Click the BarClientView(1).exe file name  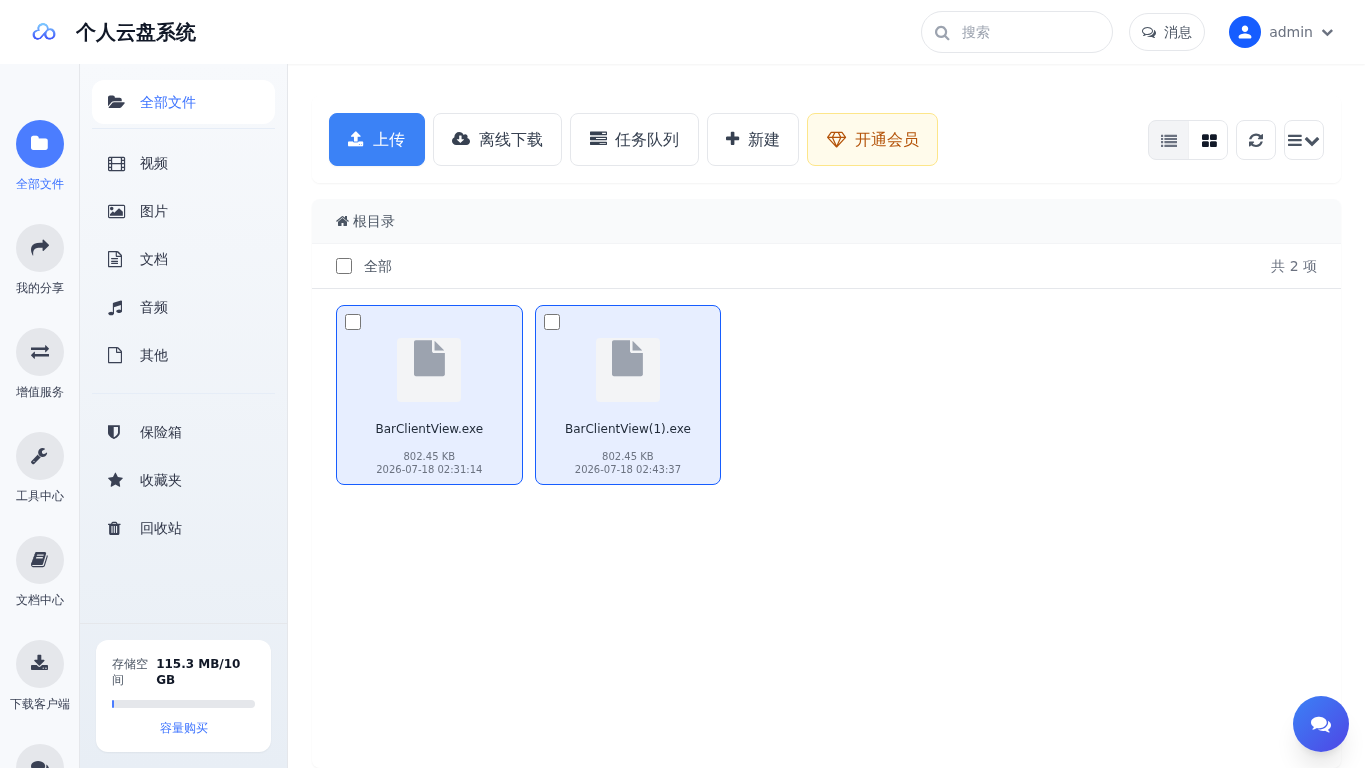(x=628, y=429)
